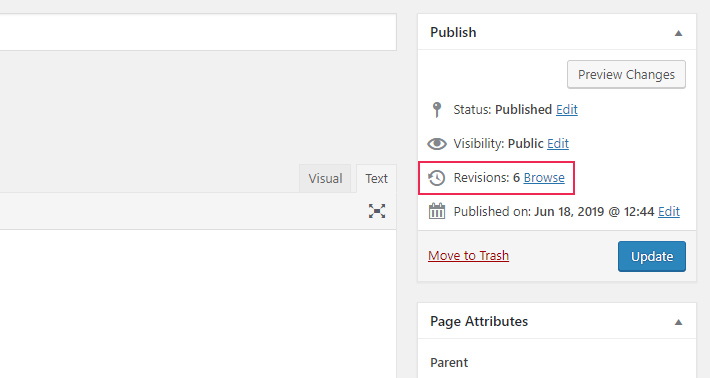This screenshot has height=378, width=710.
Task: Click the visibility eye icon
Action: tap(437, 144)
